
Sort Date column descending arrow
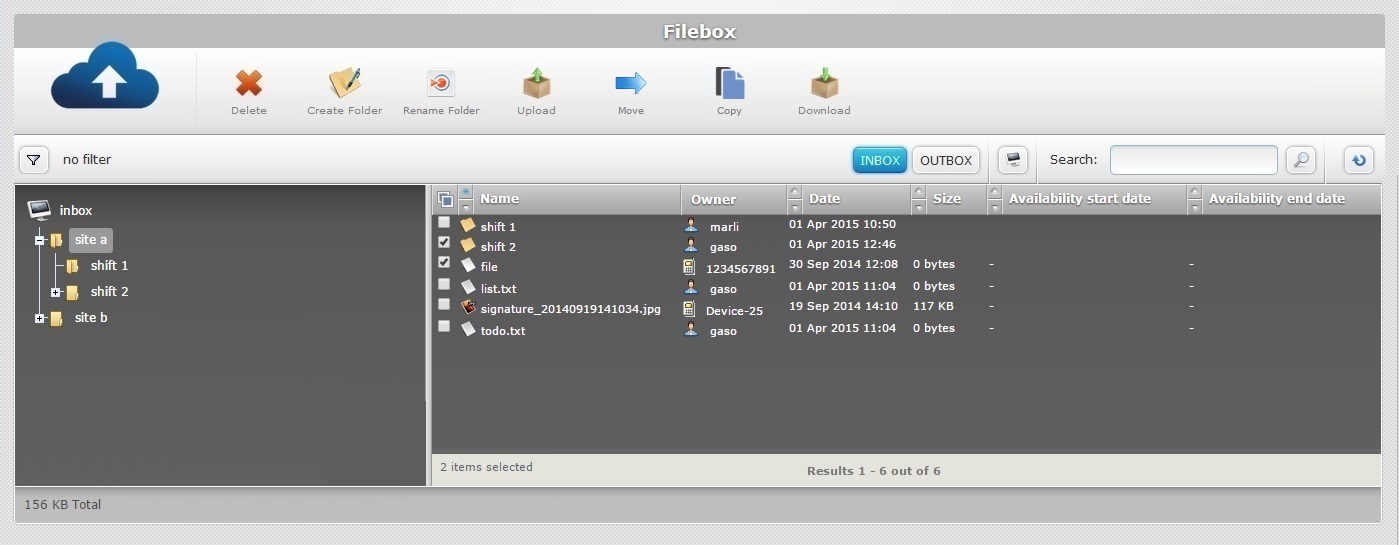(795, 207)
